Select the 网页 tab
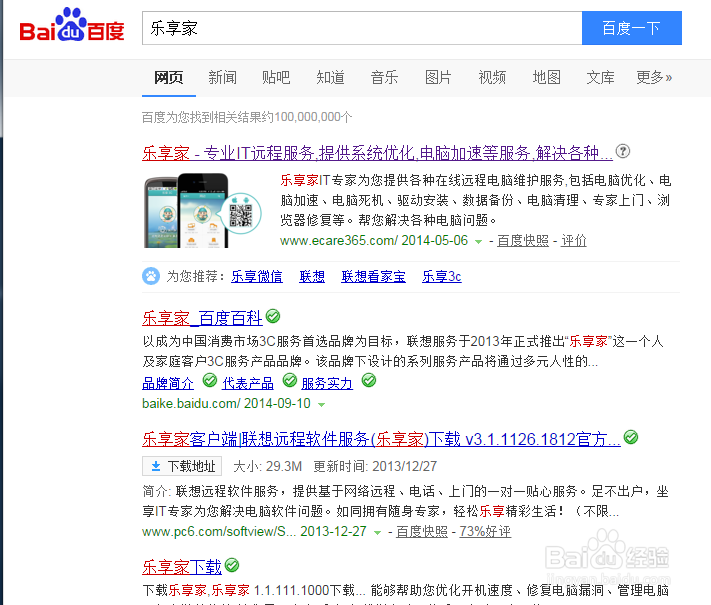The height and width of the screenshot is (605, 711). pos(169,78)
